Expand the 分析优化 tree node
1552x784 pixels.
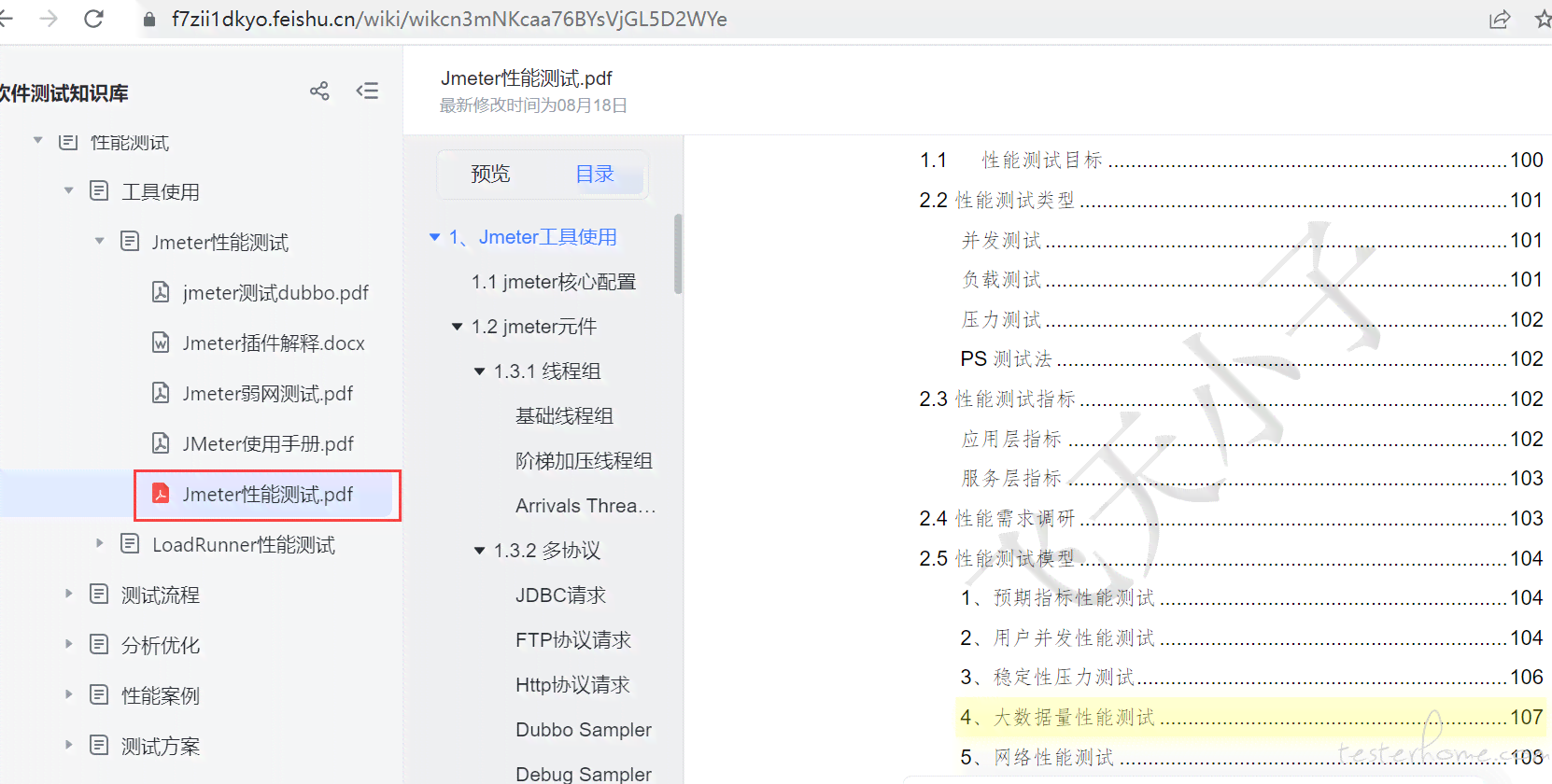tap(68, 644)
